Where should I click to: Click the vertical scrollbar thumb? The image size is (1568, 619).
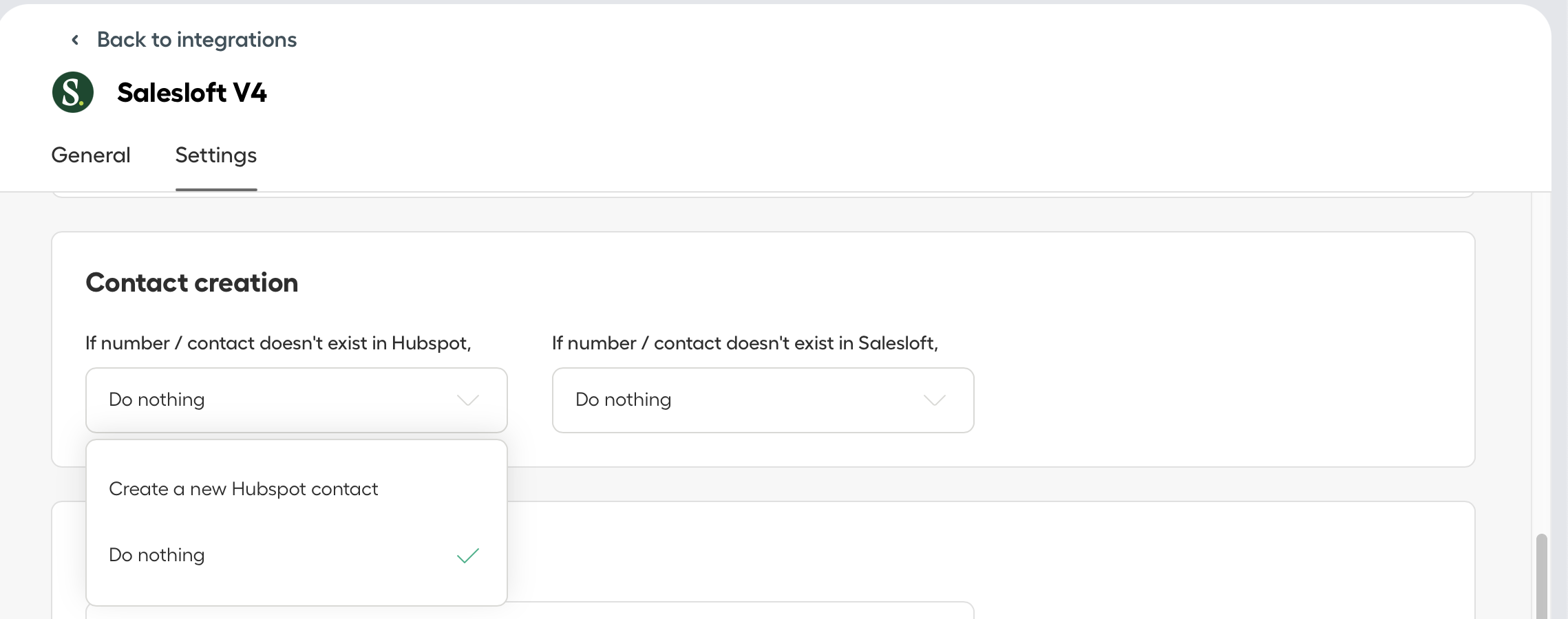click(1542, 576)
